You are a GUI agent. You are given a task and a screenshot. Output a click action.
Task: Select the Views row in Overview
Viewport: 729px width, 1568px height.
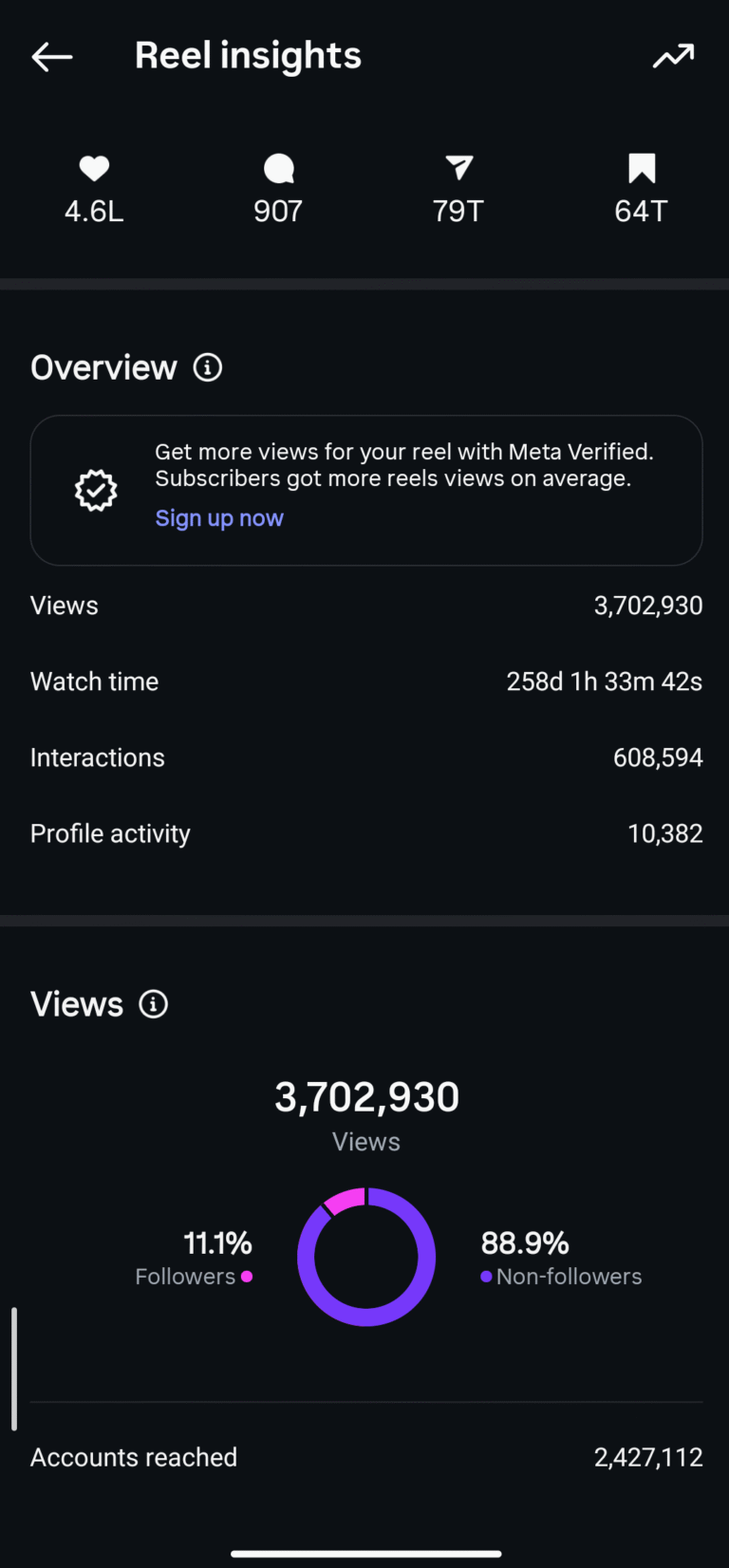(x=366, y=606)
